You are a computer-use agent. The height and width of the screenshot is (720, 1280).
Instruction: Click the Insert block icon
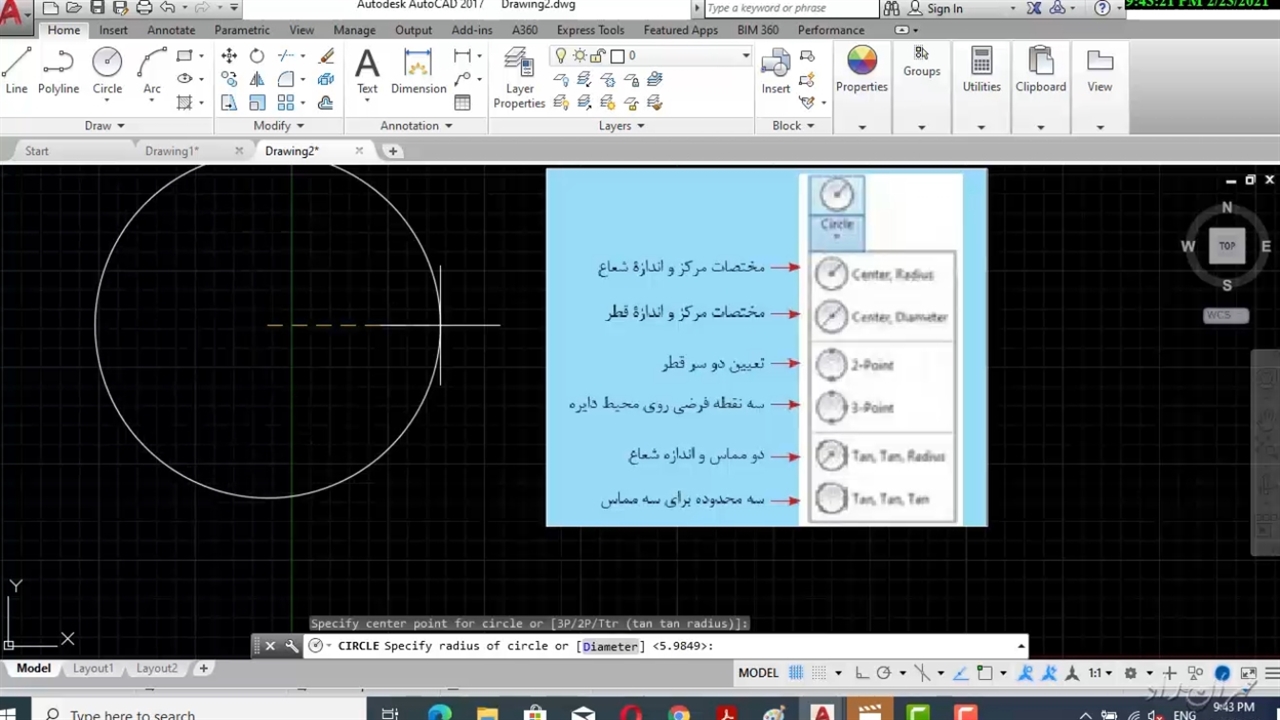(x=775, y=70)
